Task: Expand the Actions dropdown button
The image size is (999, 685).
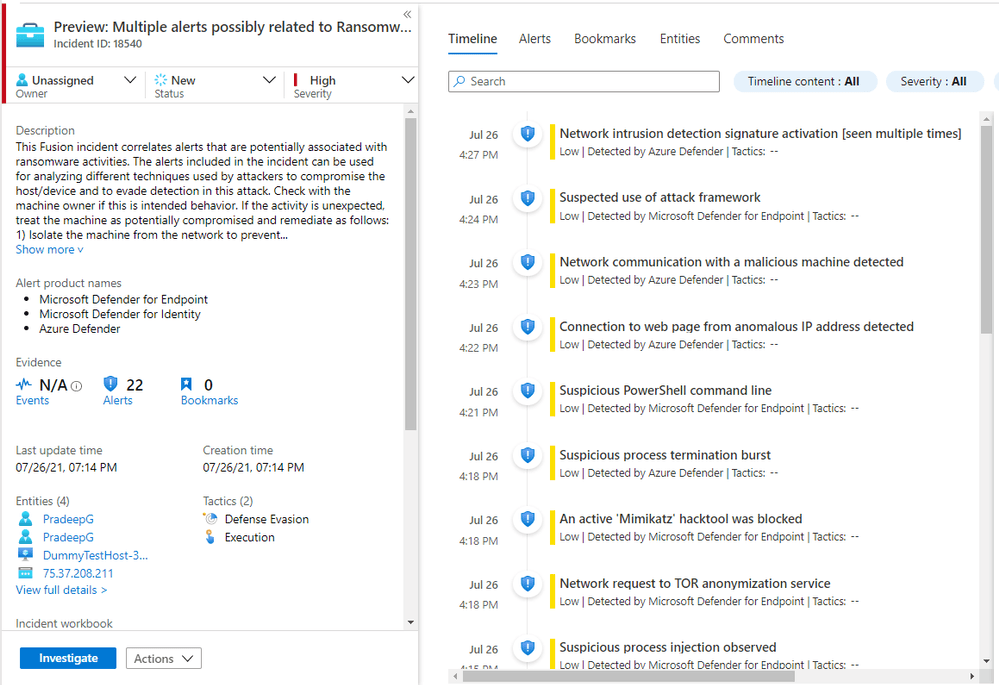Action: [x=164, y=658]
